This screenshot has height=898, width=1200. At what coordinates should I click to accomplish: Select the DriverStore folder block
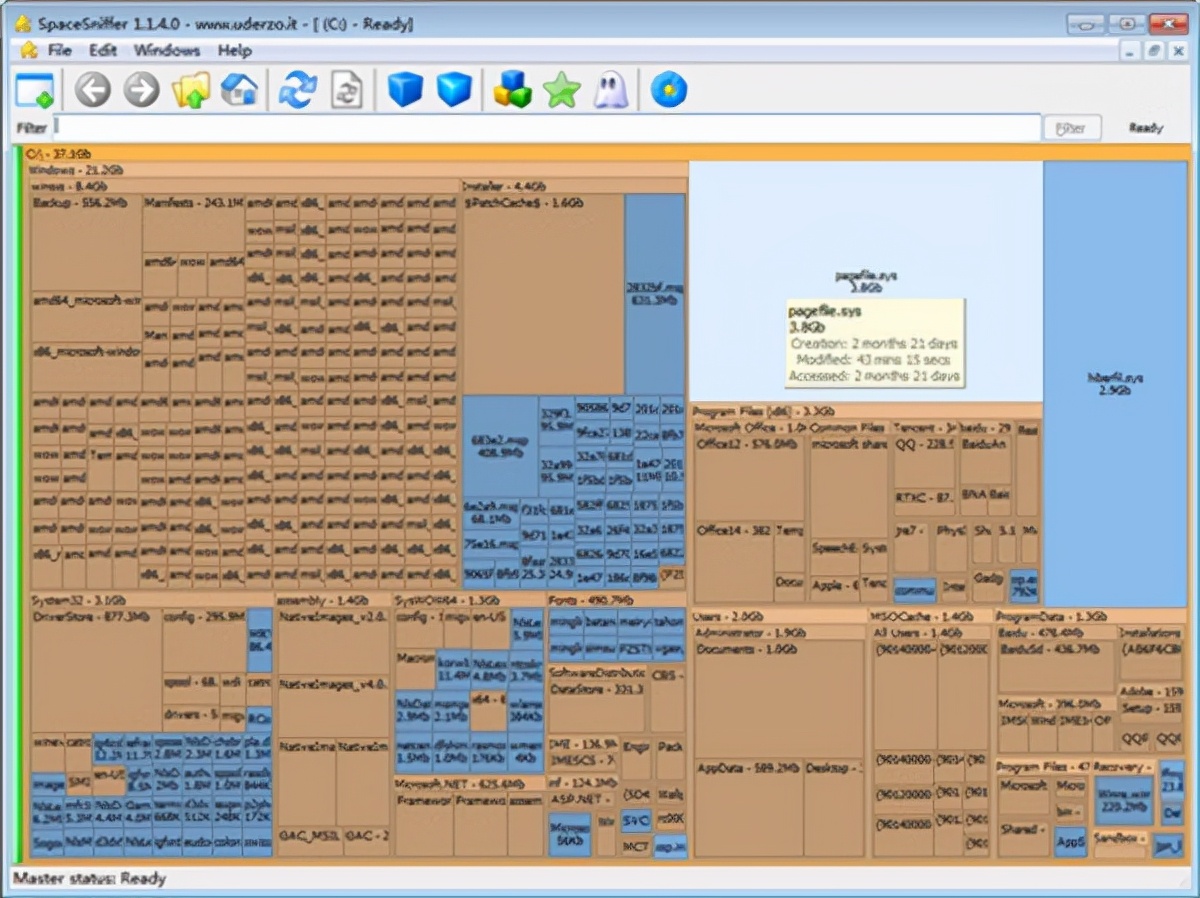96,671
